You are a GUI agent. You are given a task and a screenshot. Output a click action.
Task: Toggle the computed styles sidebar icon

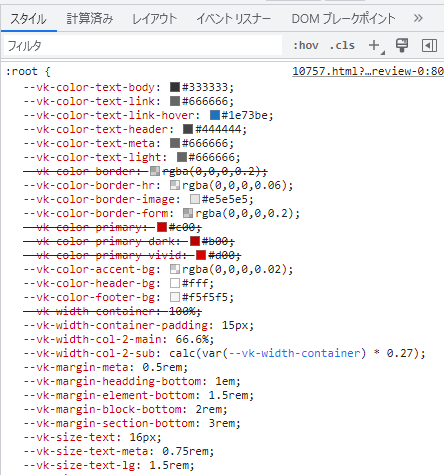(x=429, y=46)
